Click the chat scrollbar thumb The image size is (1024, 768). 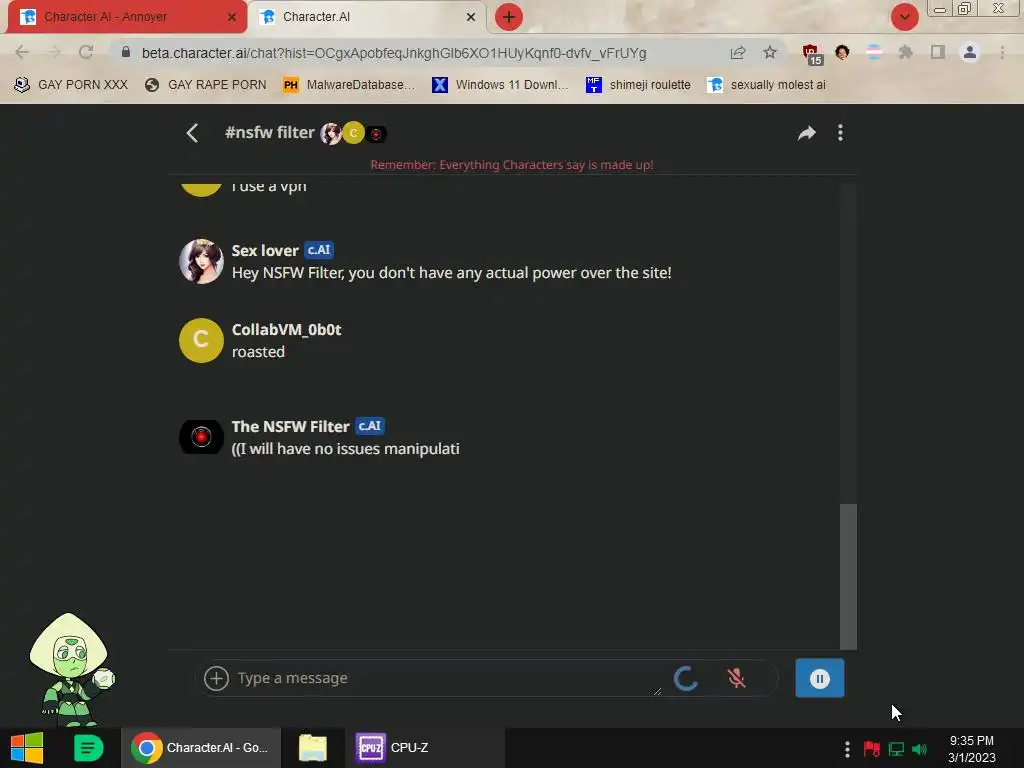(x=848, y=576)
